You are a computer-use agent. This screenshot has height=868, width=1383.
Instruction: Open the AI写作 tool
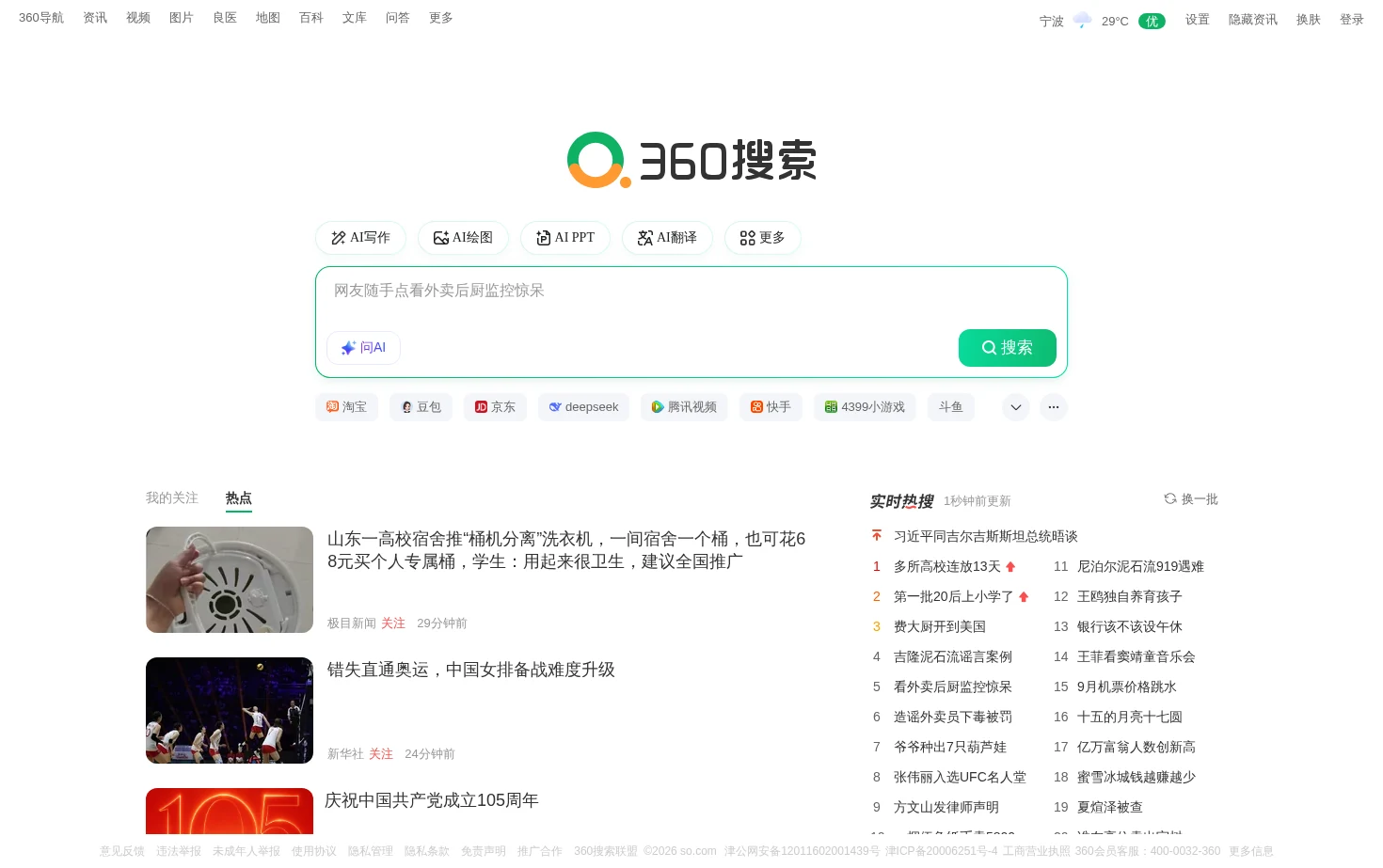point(360,238)
